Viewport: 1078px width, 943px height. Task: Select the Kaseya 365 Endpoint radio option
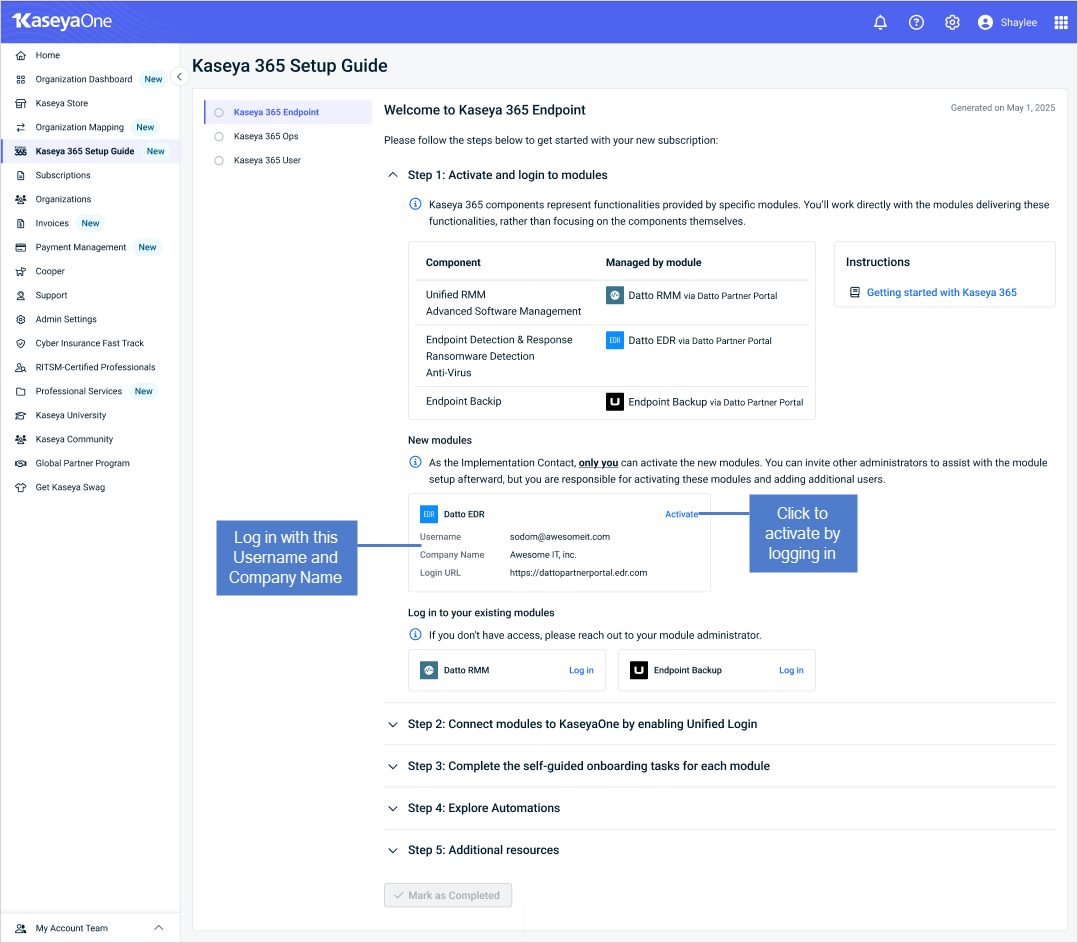[x=219, y=113]
